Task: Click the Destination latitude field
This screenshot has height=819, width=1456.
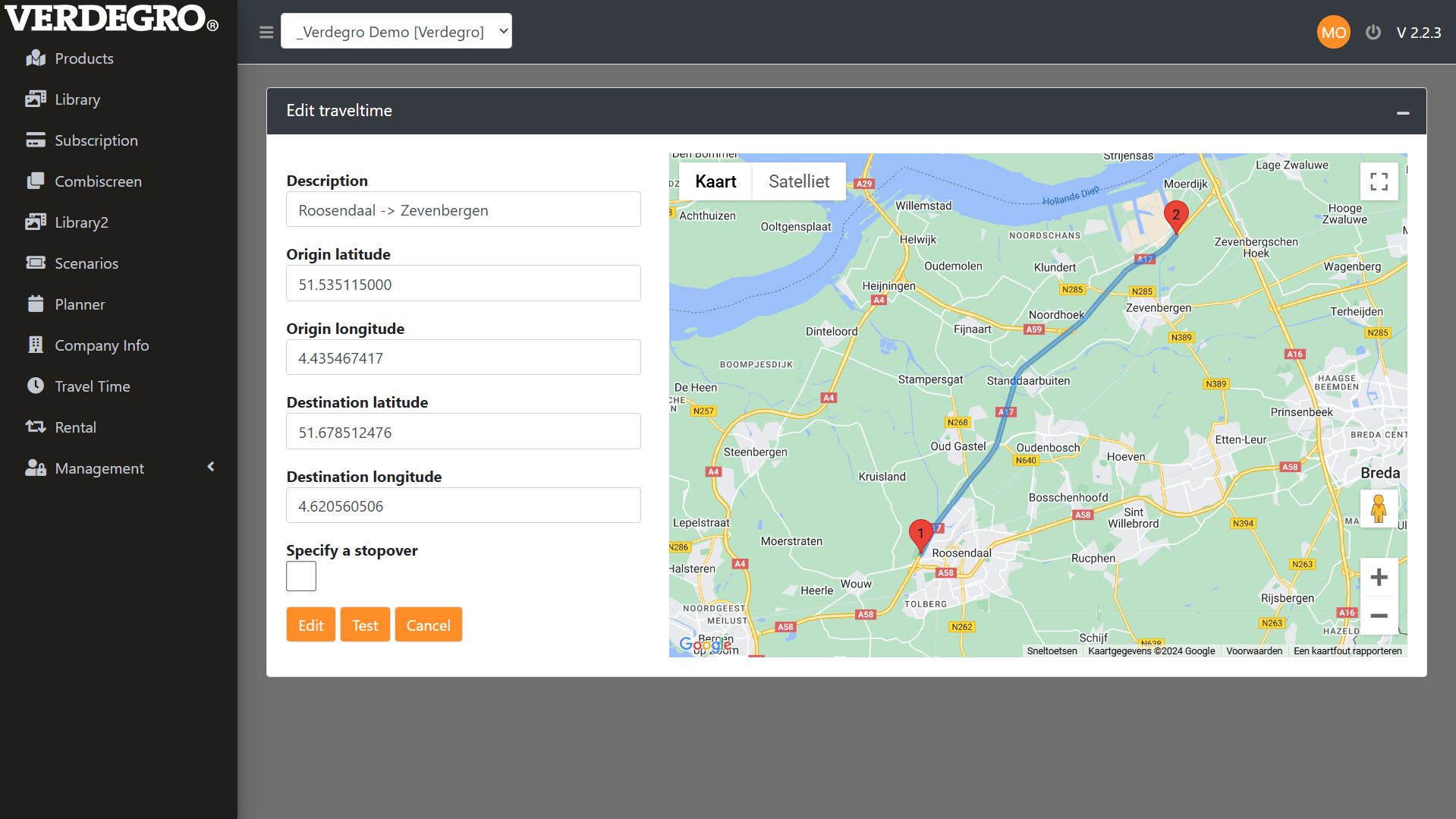Action: tap(464, 432)
